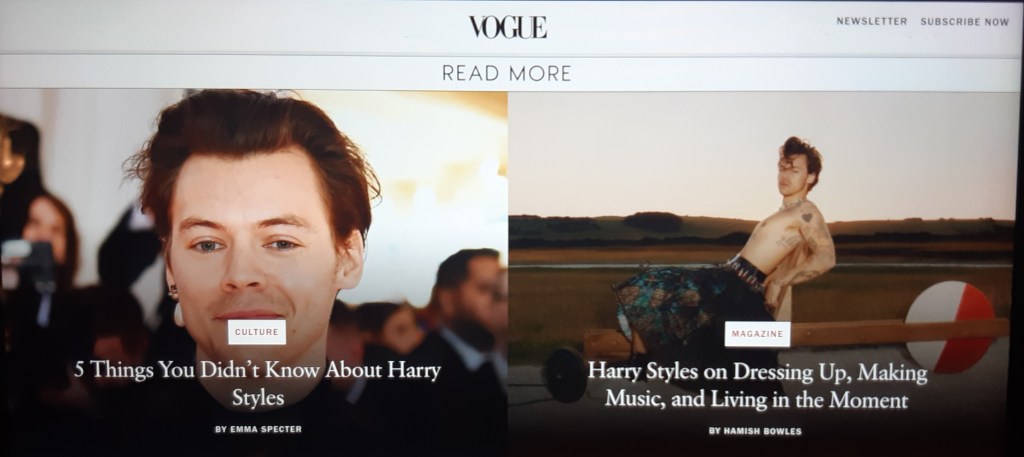Open '5 Things You Didn't Know About Harry Styles' headline
This screenshot has width=1024, height=457.
point(257,383)
